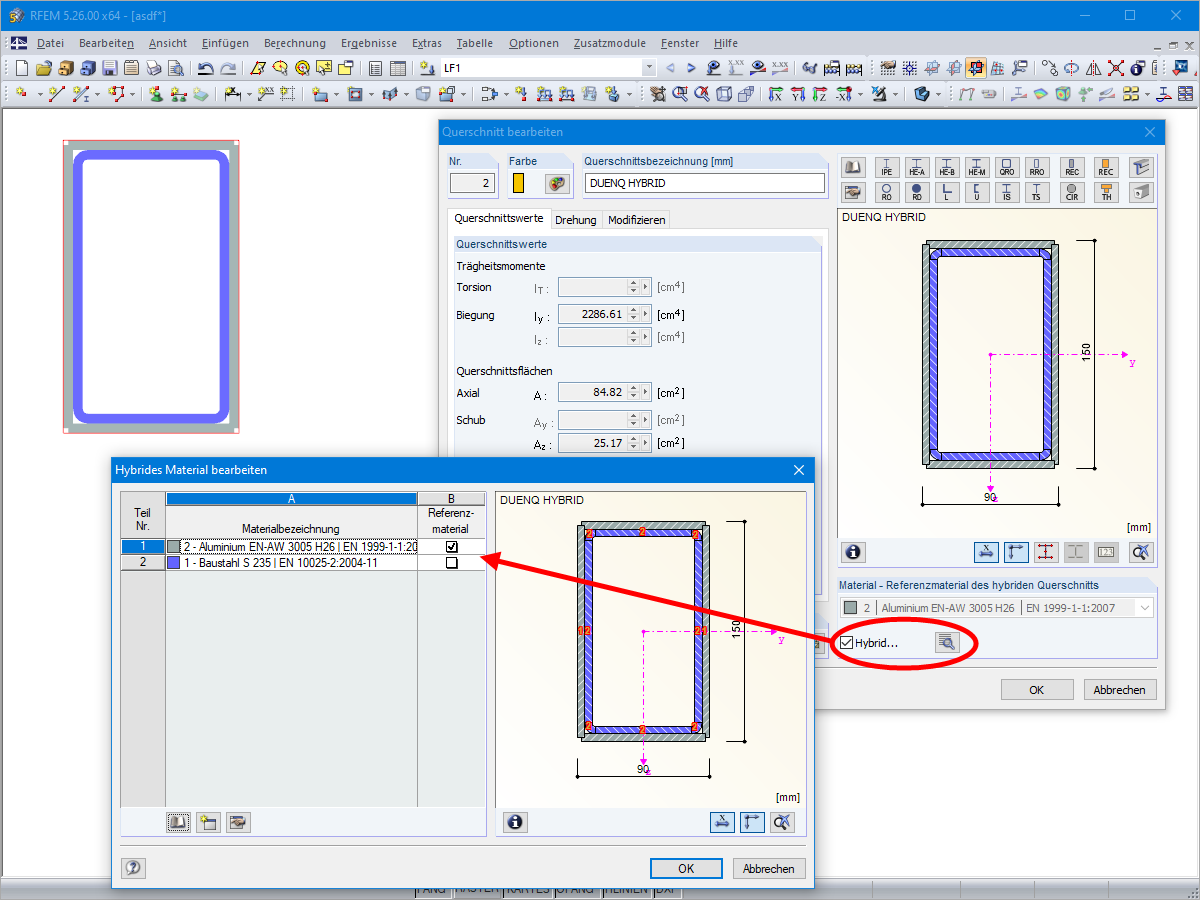The width and height of the screenshot is (1200, 900).
Task: Click Abbrechen in the Querschnitt bearbeiten dialog
Action: pos(1119,689)
